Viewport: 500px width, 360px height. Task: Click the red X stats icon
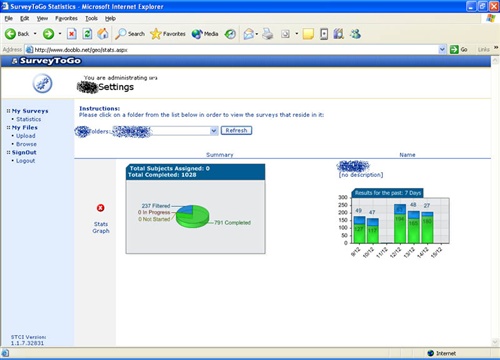(x=100, y=208)
